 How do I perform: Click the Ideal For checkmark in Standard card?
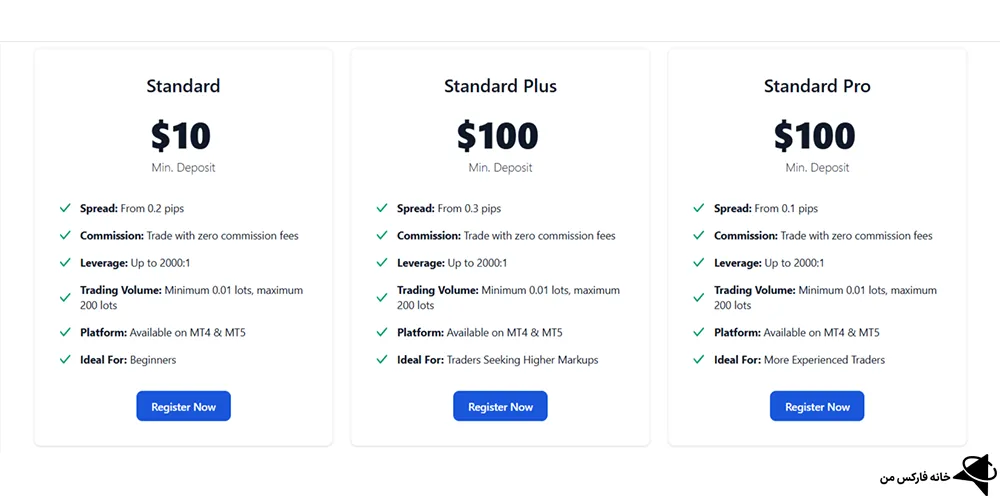pos(65,359)
